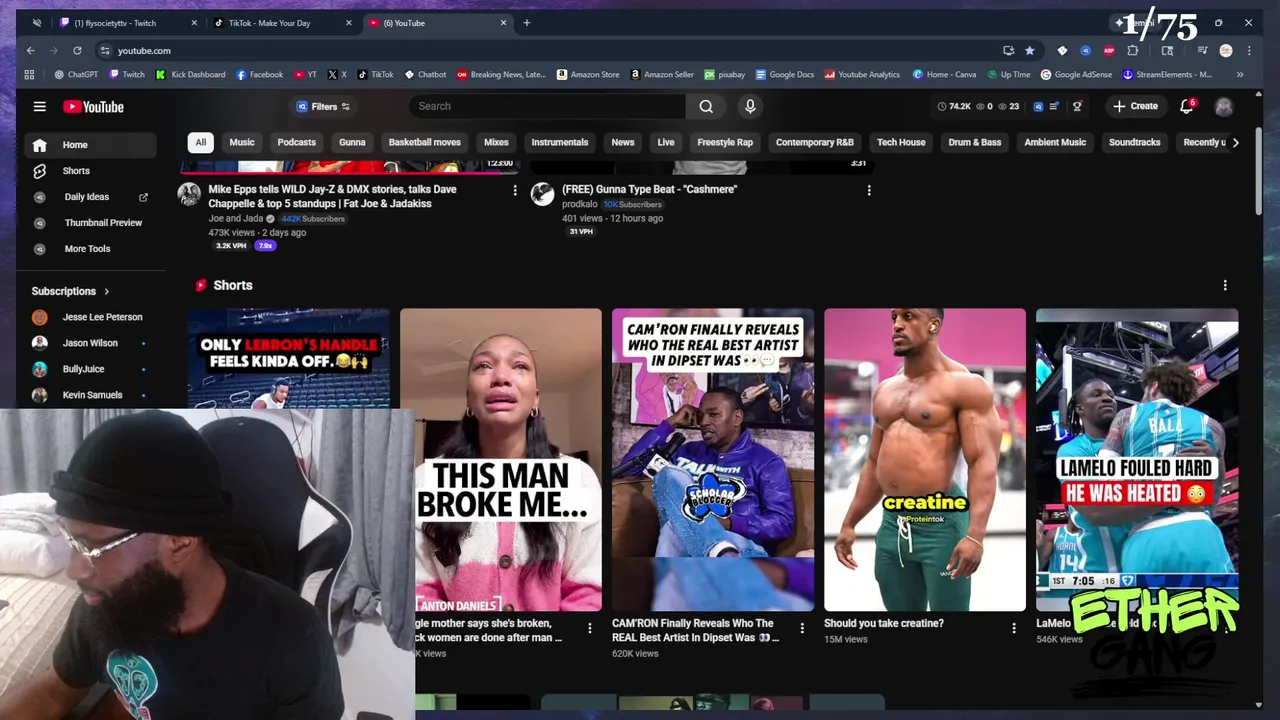Select the Soundtracks chip
This screenshot has height=720, width=1280.
[x=1135, y=142]
